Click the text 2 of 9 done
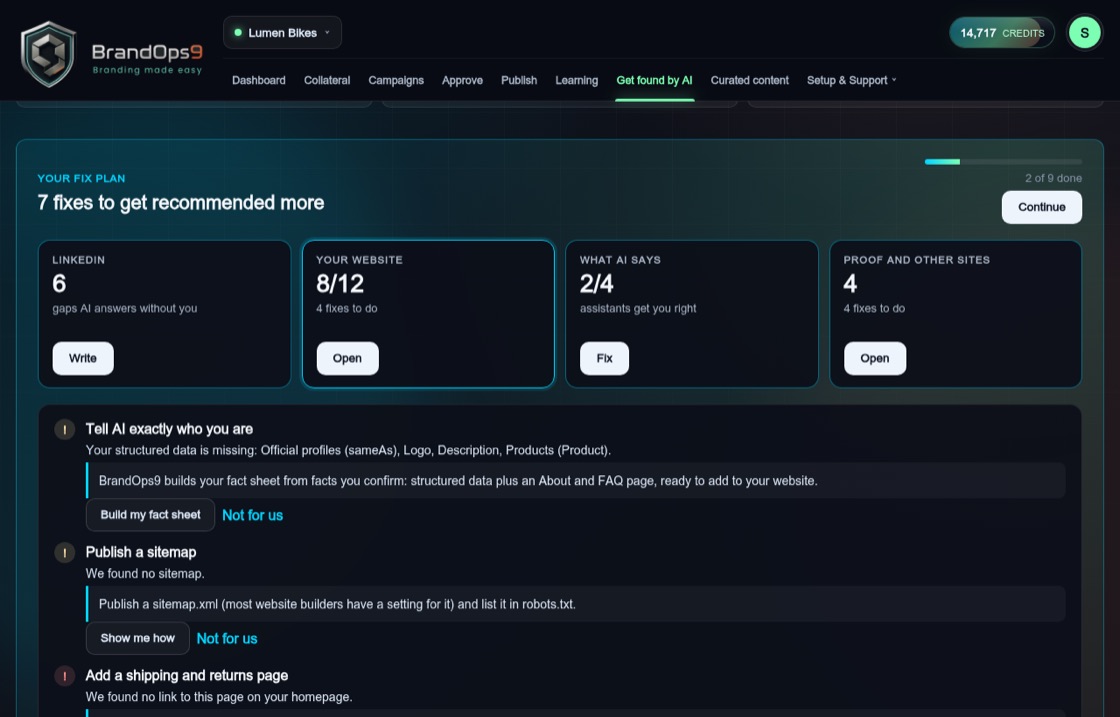Image resolution: width=1120 pixels, height=717 pixels. [1053, 179]
